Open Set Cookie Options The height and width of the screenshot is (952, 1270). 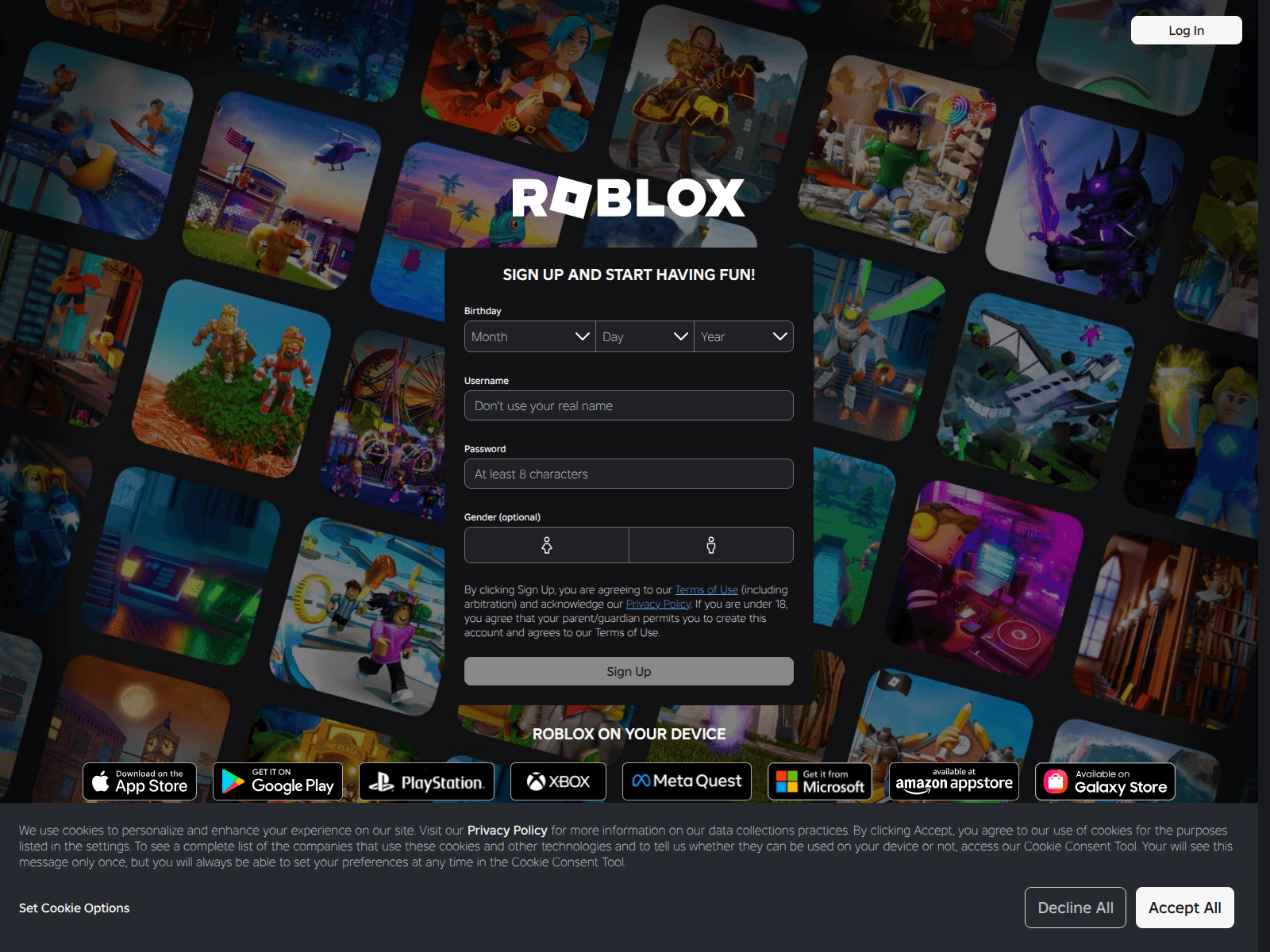(x=74, y=908)
